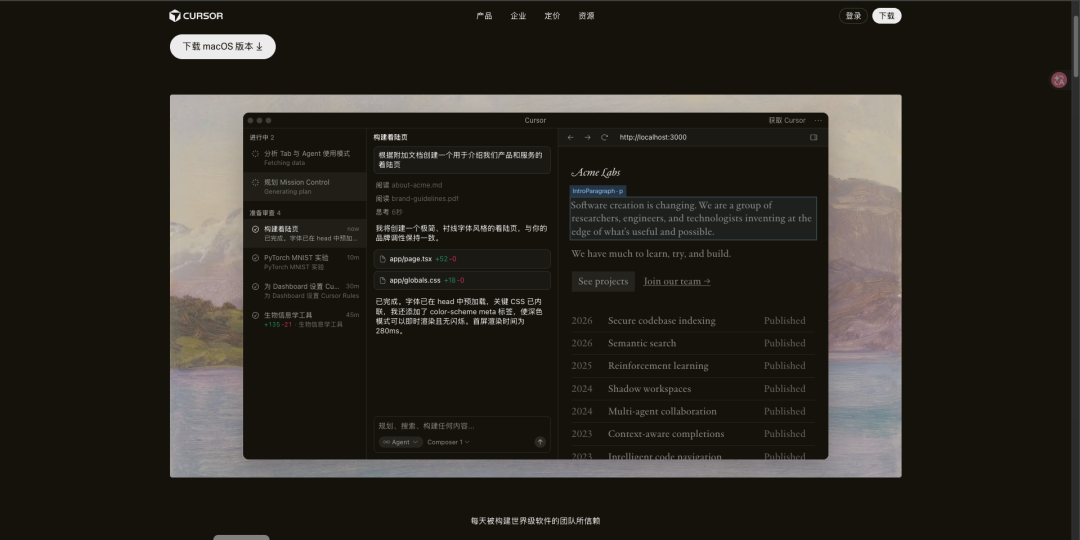Viewport: 1080px width, 540px height.
Task: Click the 准备审查 4 section header
Action: pyautogui.click(x=265, y=213)
